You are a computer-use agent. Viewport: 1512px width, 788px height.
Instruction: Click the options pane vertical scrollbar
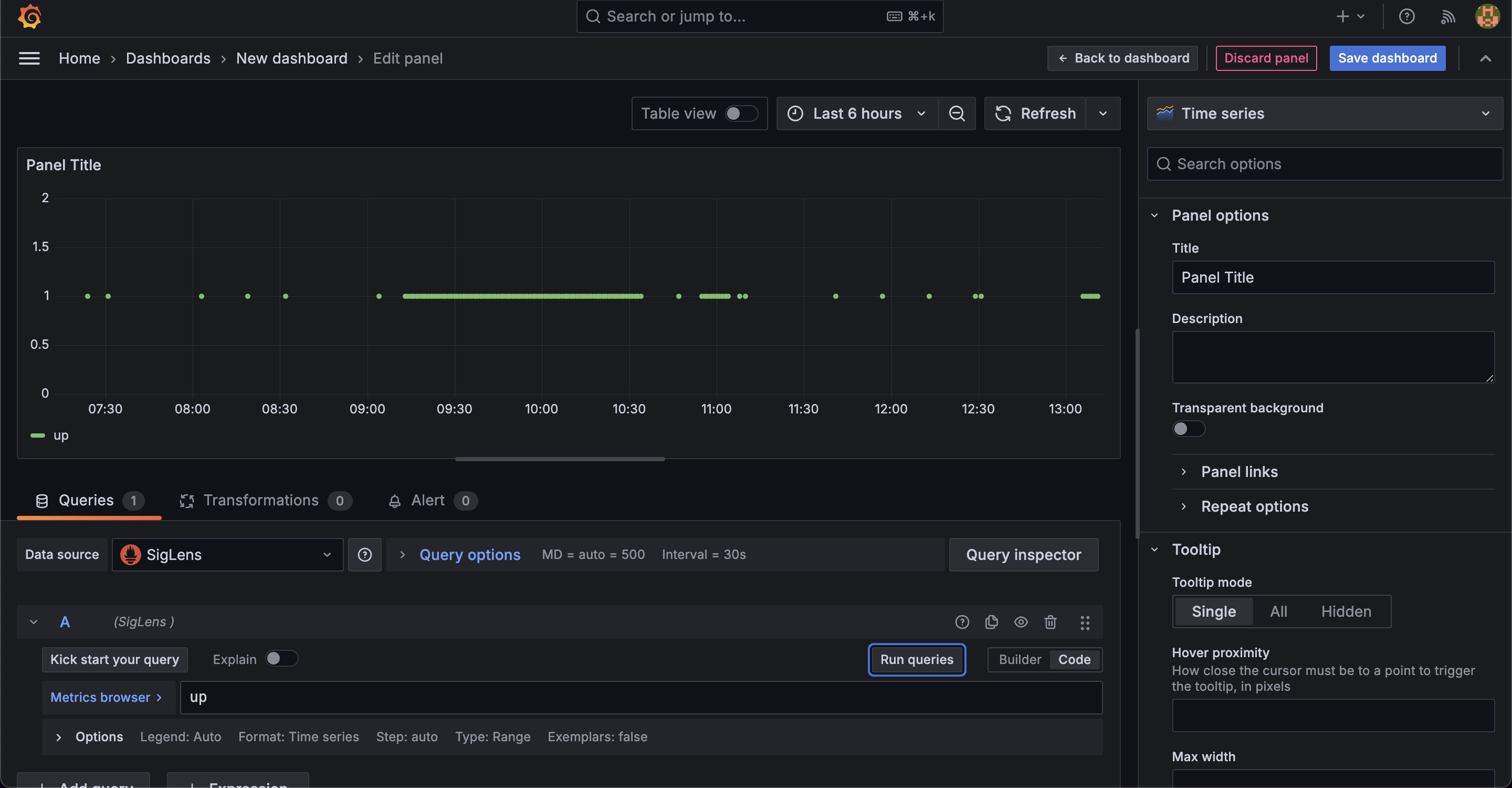tap(1138, 433)
